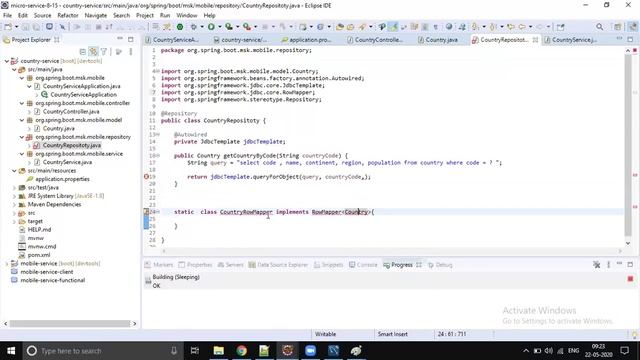Screen dimensions: 640x360
Task: Open the Run button dropdown arrow
Action: tap(220, 27)
